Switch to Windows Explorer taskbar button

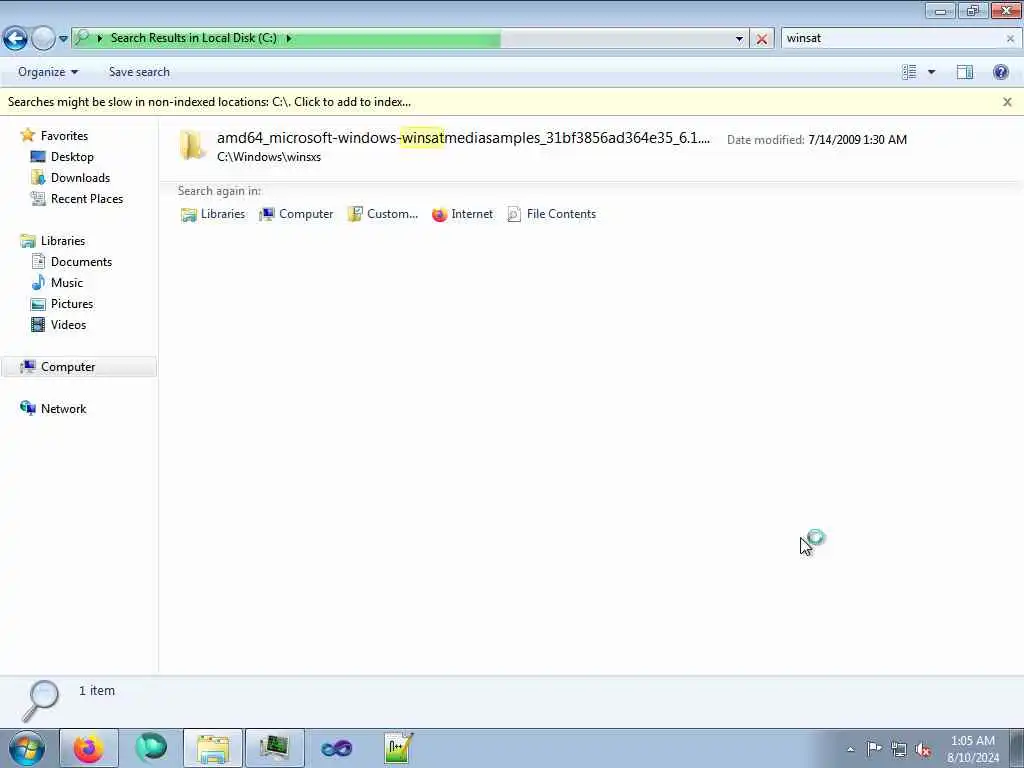pos(213,748)
